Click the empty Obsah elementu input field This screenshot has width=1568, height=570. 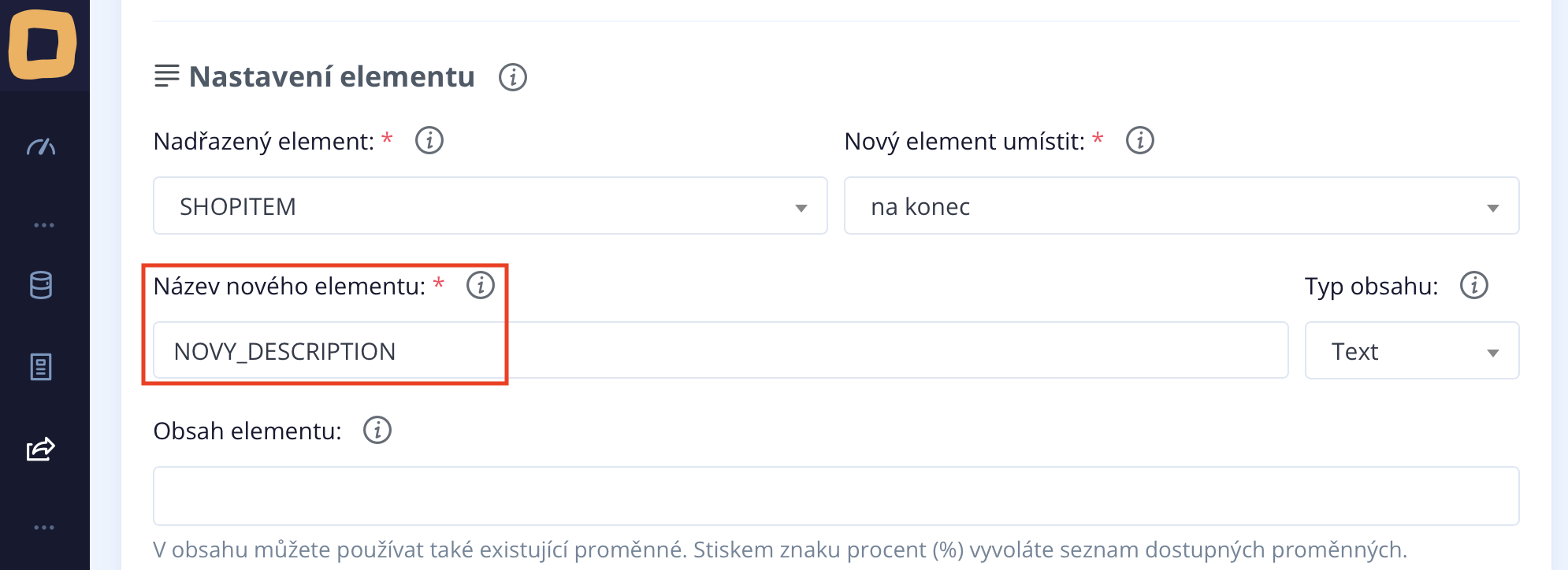pos(835,496)
